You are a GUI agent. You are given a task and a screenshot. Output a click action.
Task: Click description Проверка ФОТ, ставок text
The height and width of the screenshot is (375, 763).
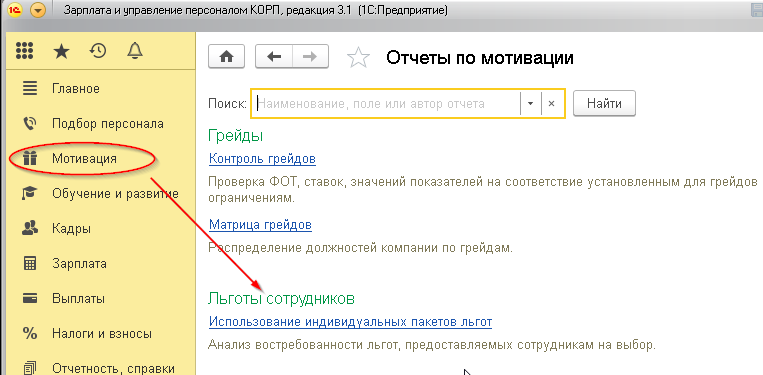pos(483,190)
